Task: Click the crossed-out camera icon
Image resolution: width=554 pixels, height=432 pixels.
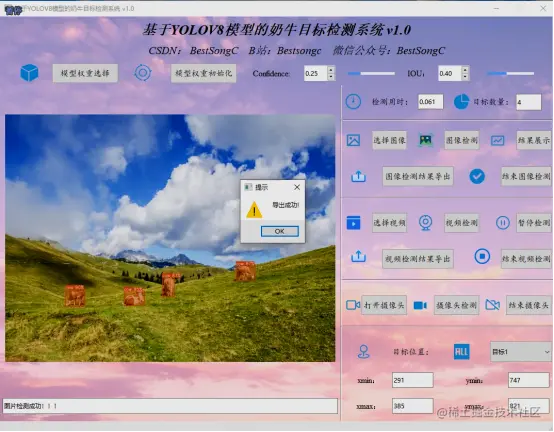Action: tap(493, 305)
